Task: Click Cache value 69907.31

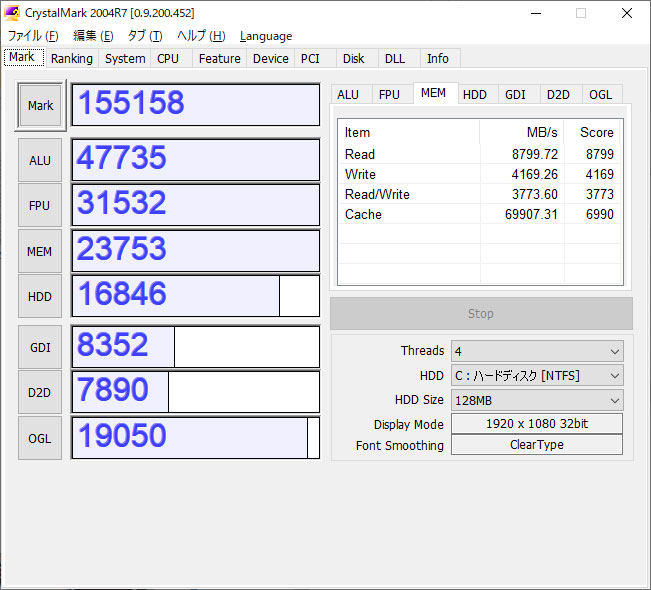Action: 531,214
